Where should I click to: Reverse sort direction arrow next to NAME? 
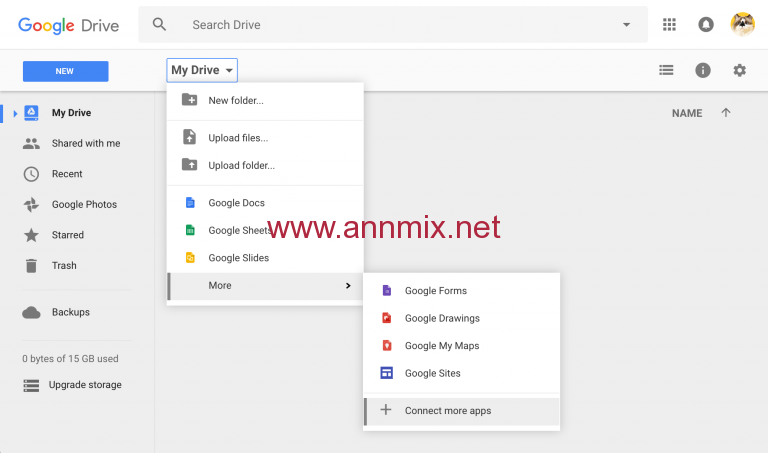726,113
